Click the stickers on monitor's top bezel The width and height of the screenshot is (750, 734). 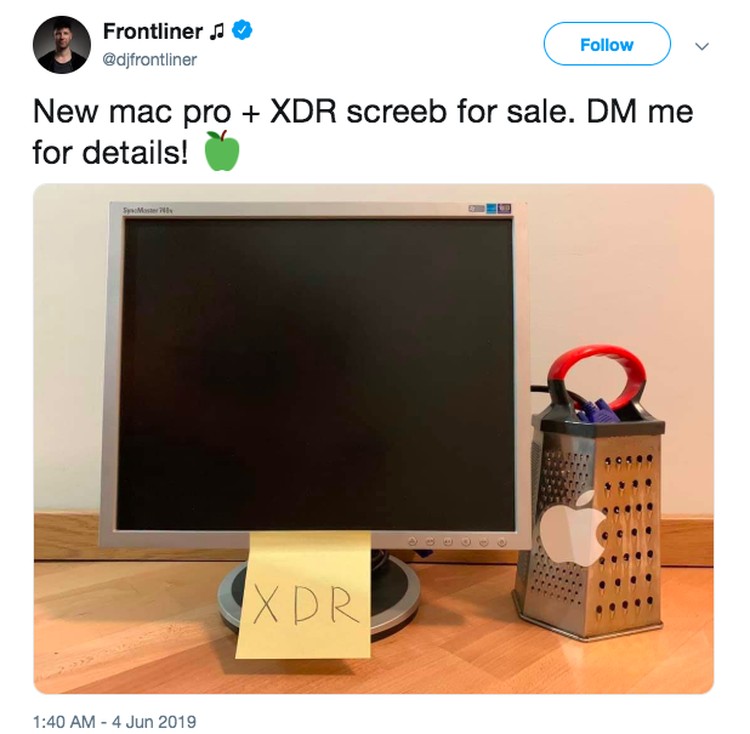(490, 208)
